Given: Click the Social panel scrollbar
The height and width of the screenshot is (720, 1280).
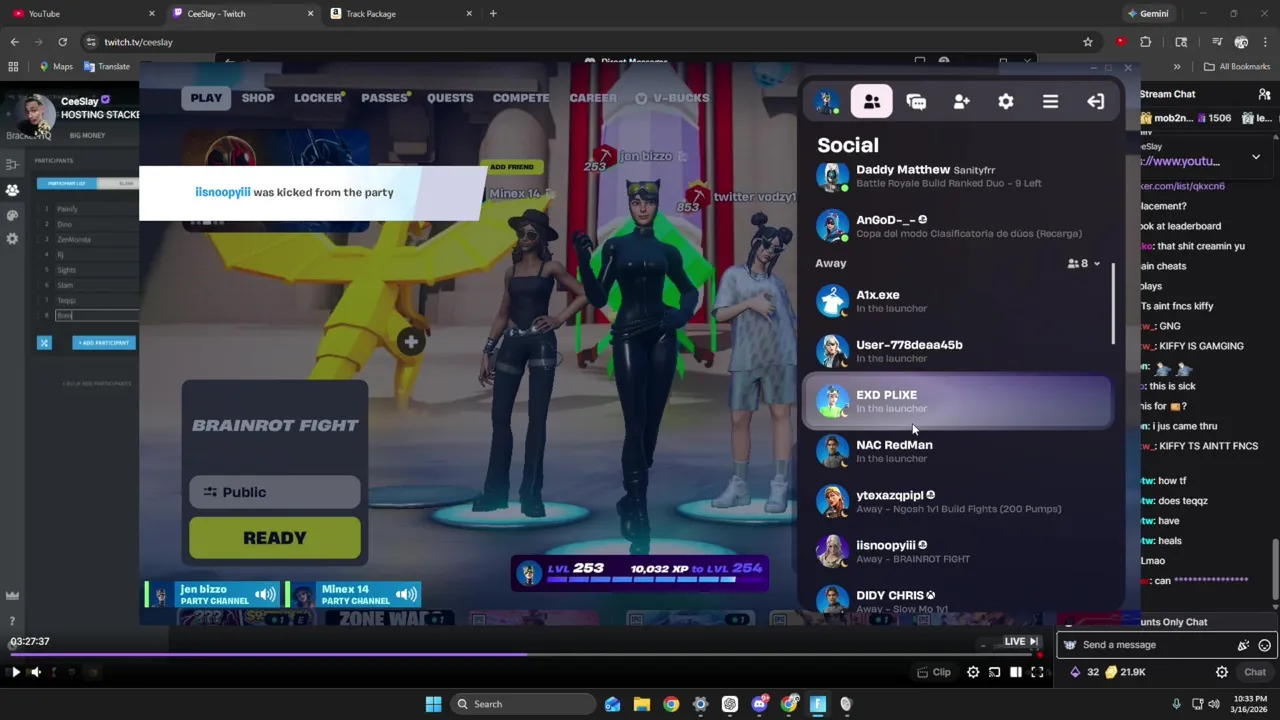Looking at the screenshot, I should click(x=1113, y=305).
